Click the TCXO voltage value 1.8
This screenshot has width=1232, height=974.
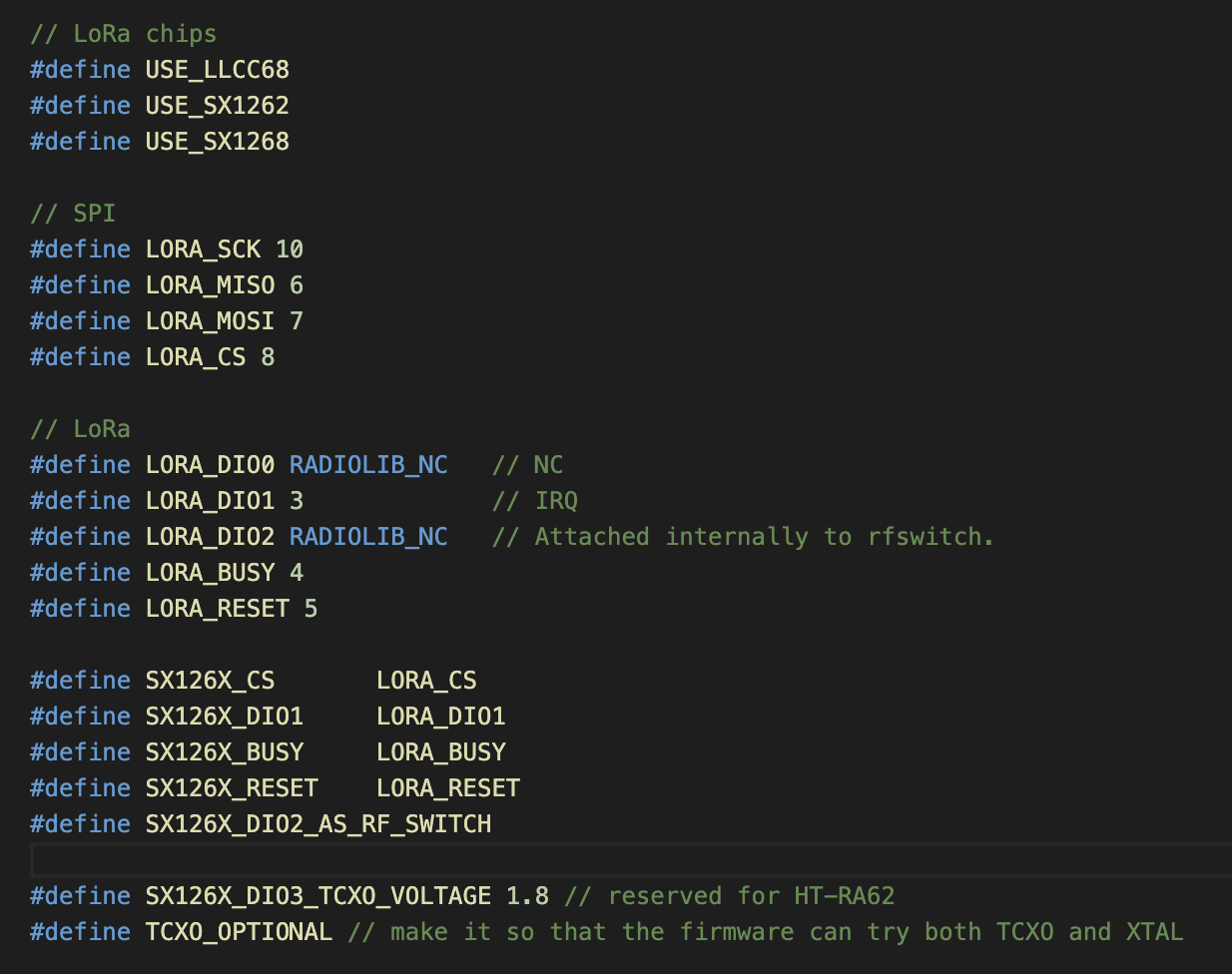[x=527, y=896]
